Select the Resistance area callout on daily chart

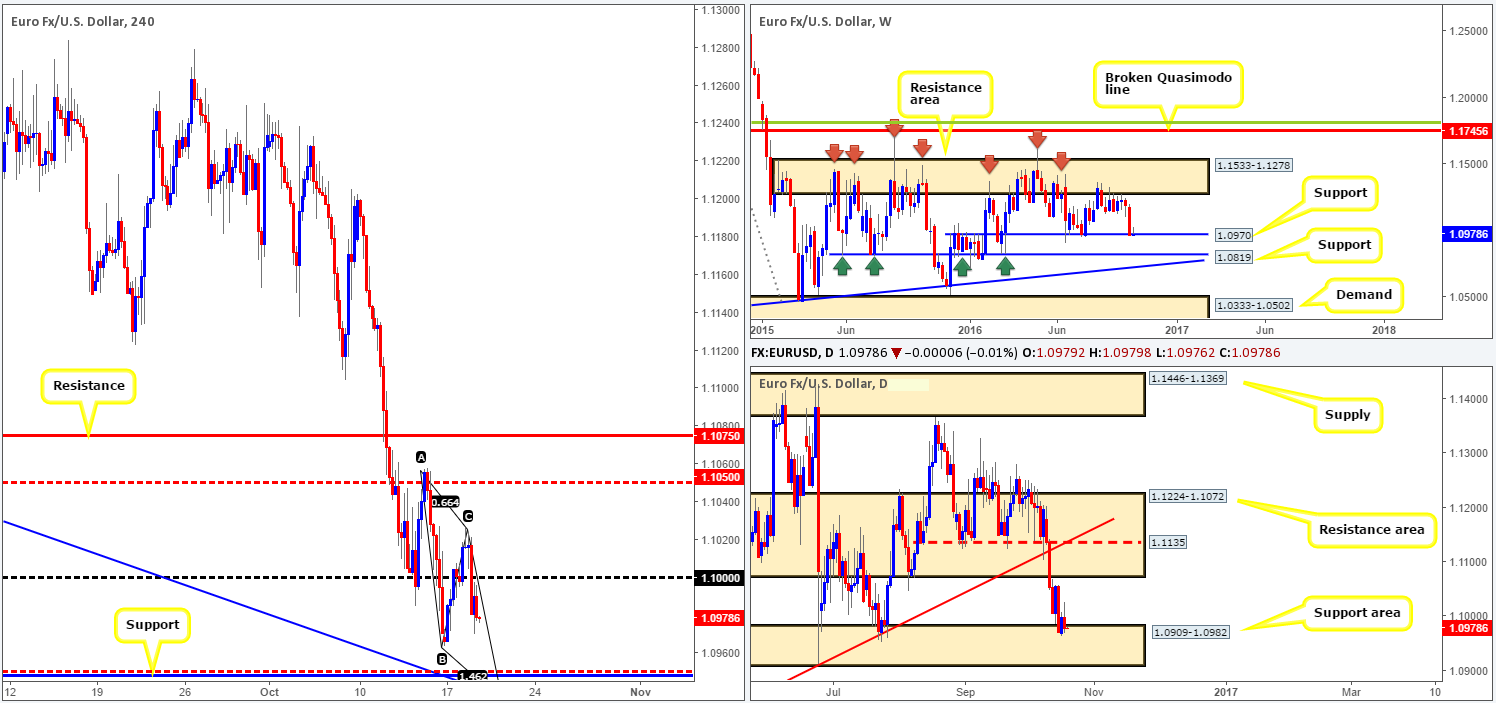point(1370,529)
